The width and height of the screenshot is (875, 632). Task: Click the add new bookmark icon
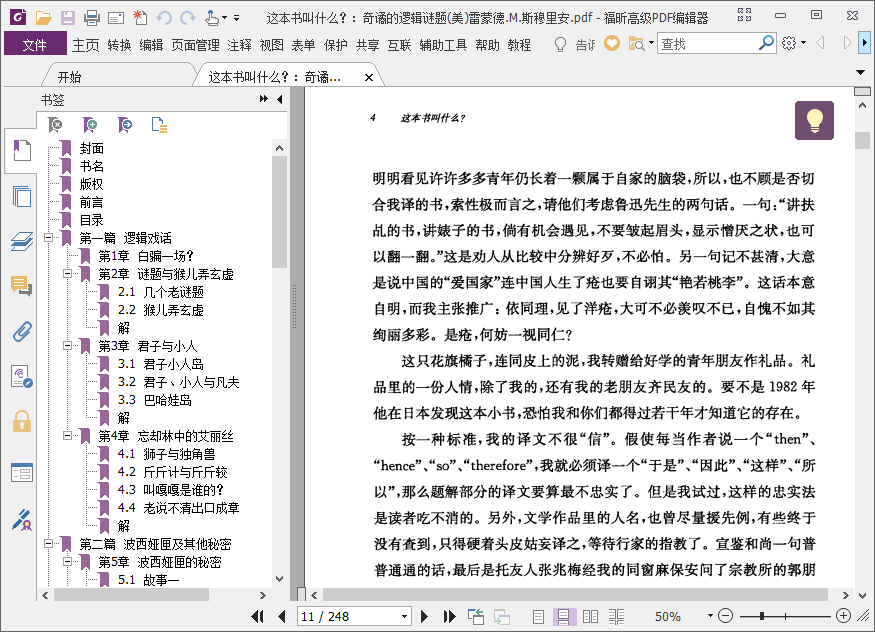(x=90, y=124)
